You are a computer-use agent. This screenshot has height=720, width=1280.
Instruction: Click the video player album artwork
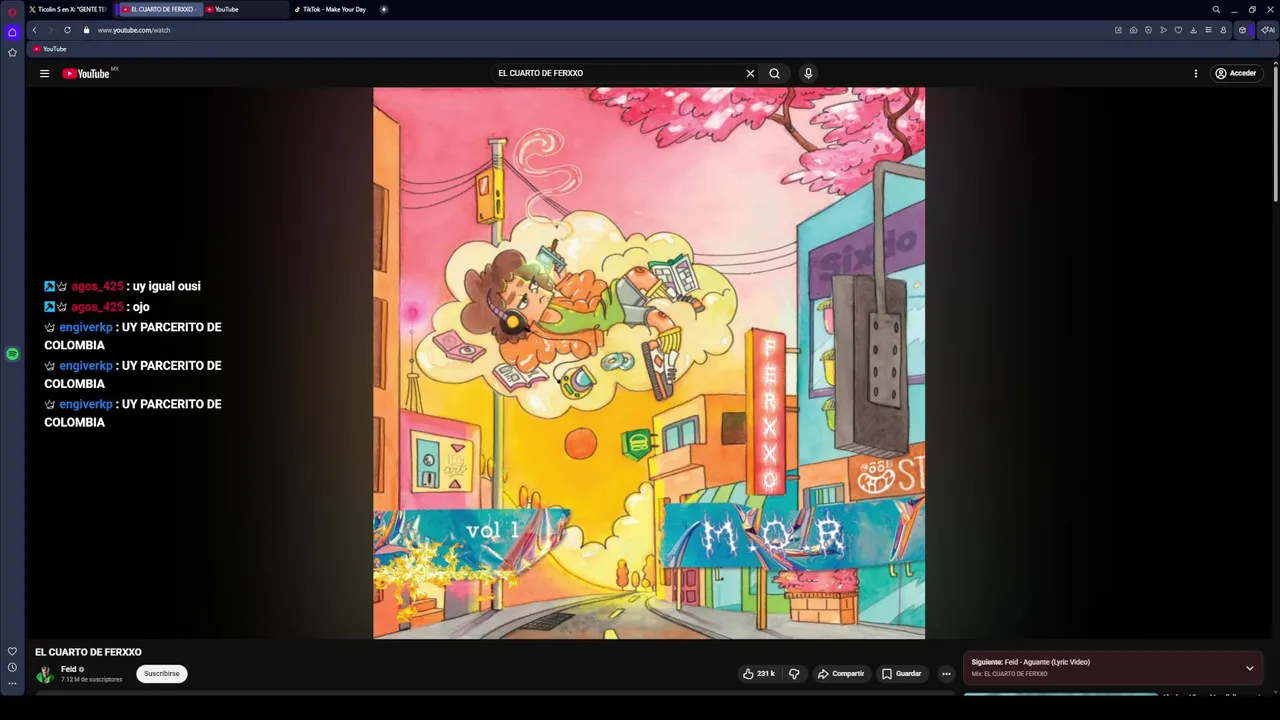point(649,363)
